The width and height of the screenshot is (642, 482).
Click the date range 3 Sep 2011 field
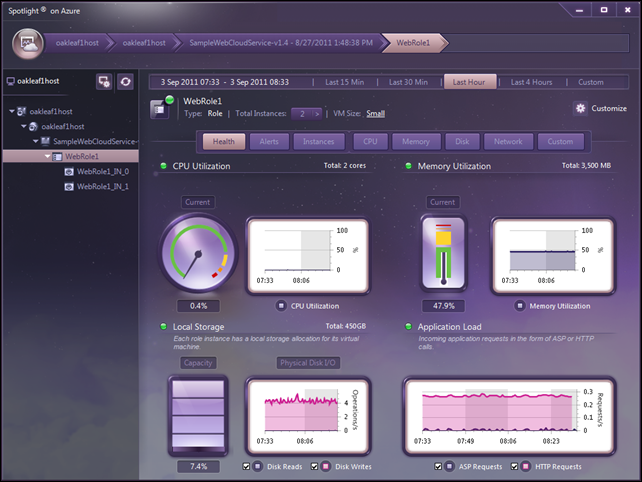225,82
